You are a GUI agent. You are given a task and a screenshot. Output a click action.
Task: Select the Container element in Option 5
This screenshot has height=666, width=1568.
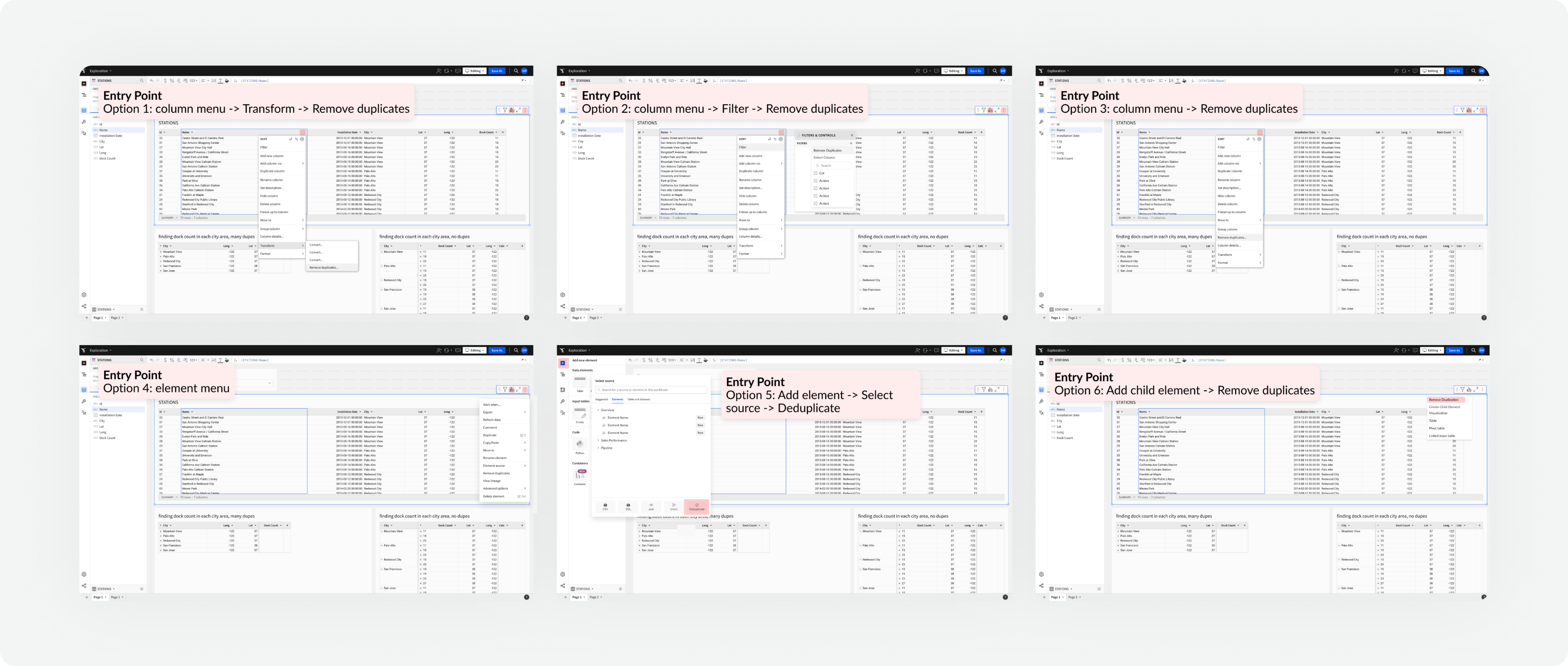[580, 477]
